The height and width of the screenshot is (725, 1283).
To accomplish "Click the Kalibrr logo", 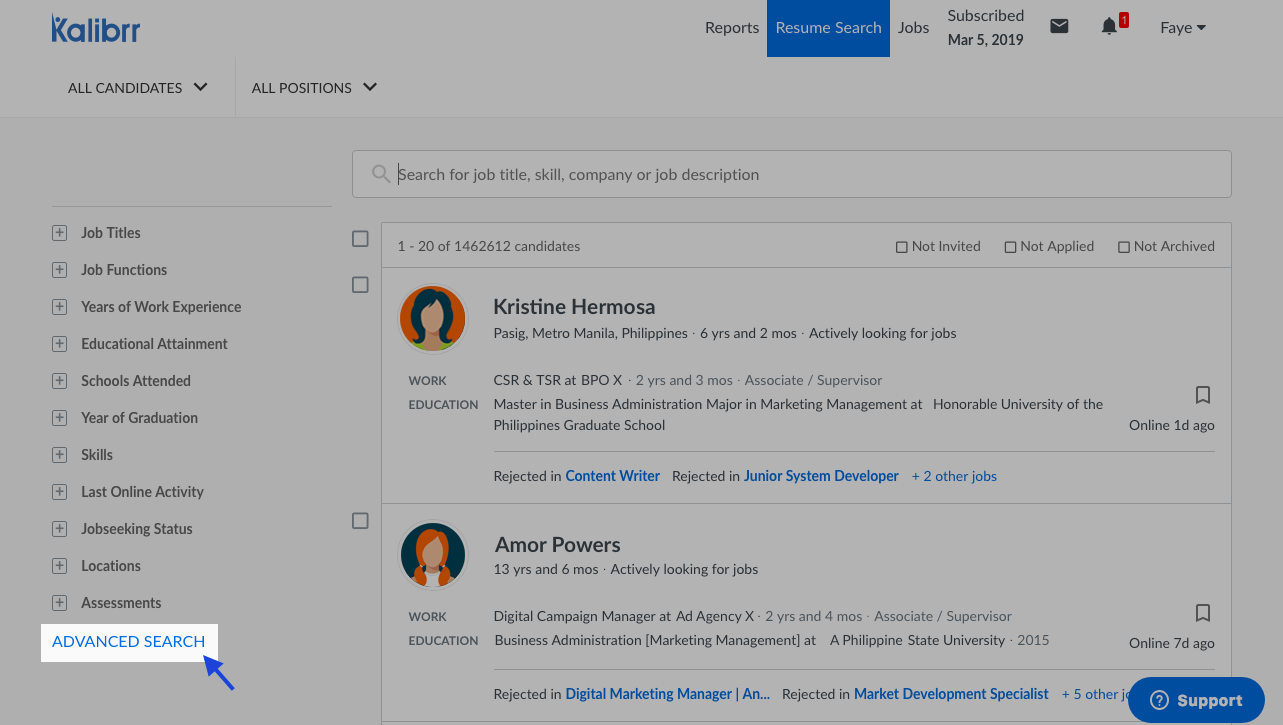I will point(96,28).
